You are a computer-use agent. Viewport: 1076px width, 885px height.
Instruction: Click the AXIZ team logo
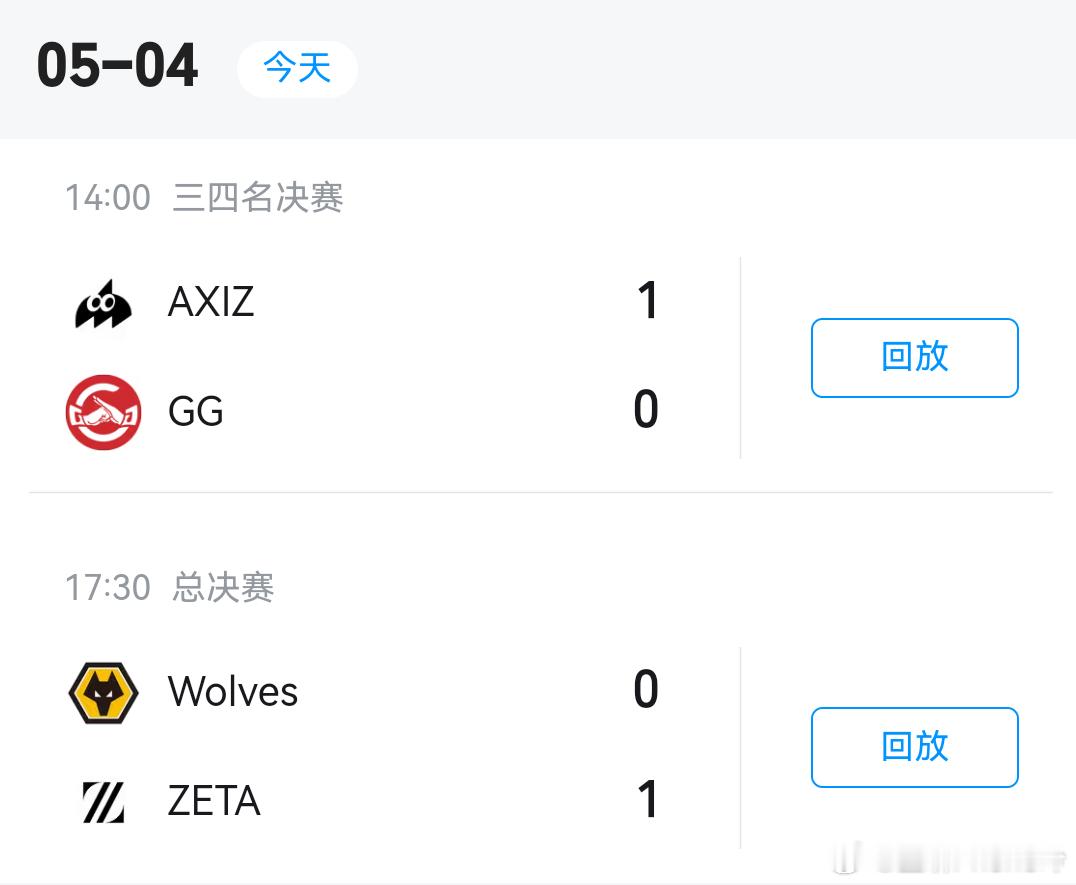[x=103, y=305]
